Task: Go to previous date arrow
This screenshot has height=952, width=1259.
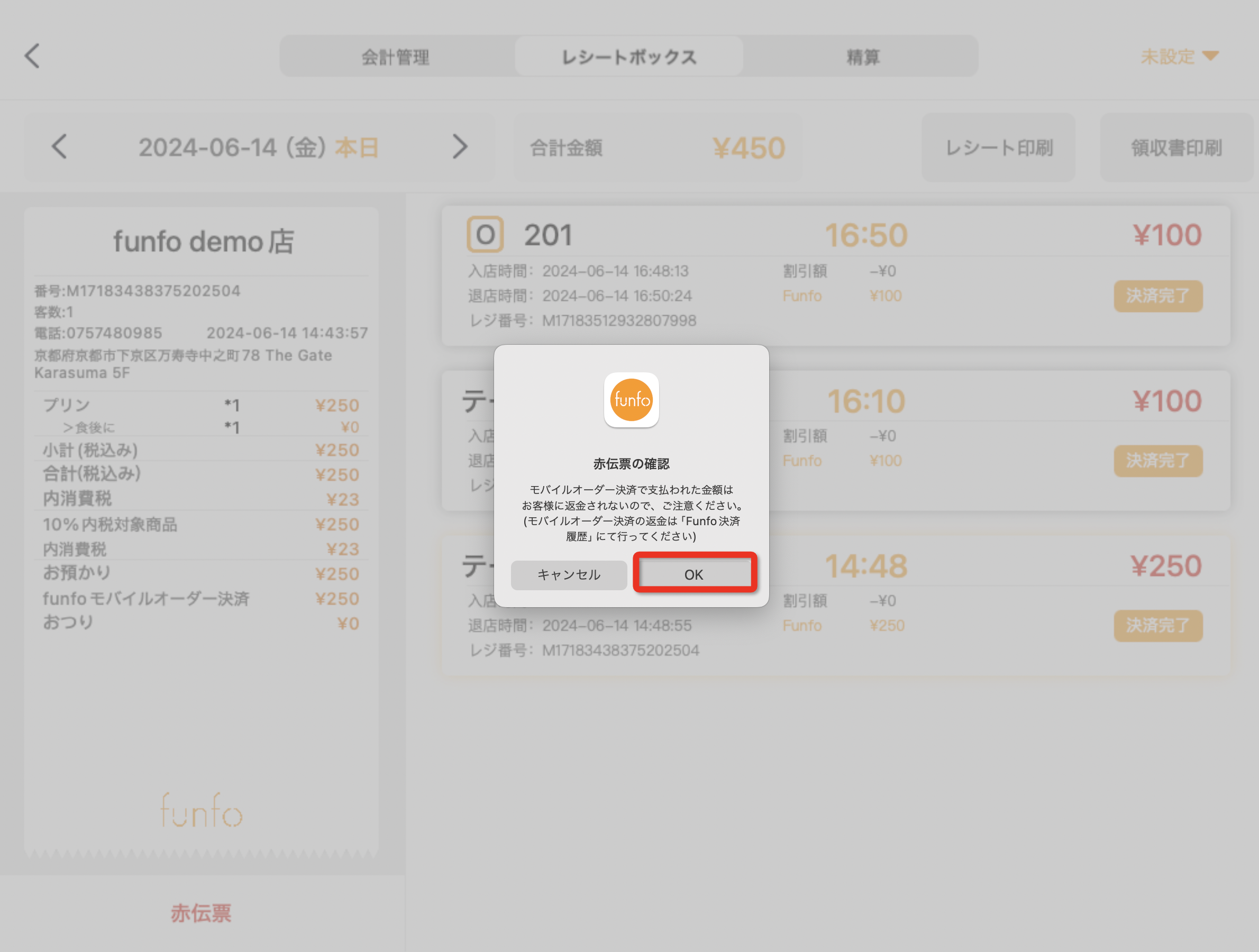Action: 59,147
